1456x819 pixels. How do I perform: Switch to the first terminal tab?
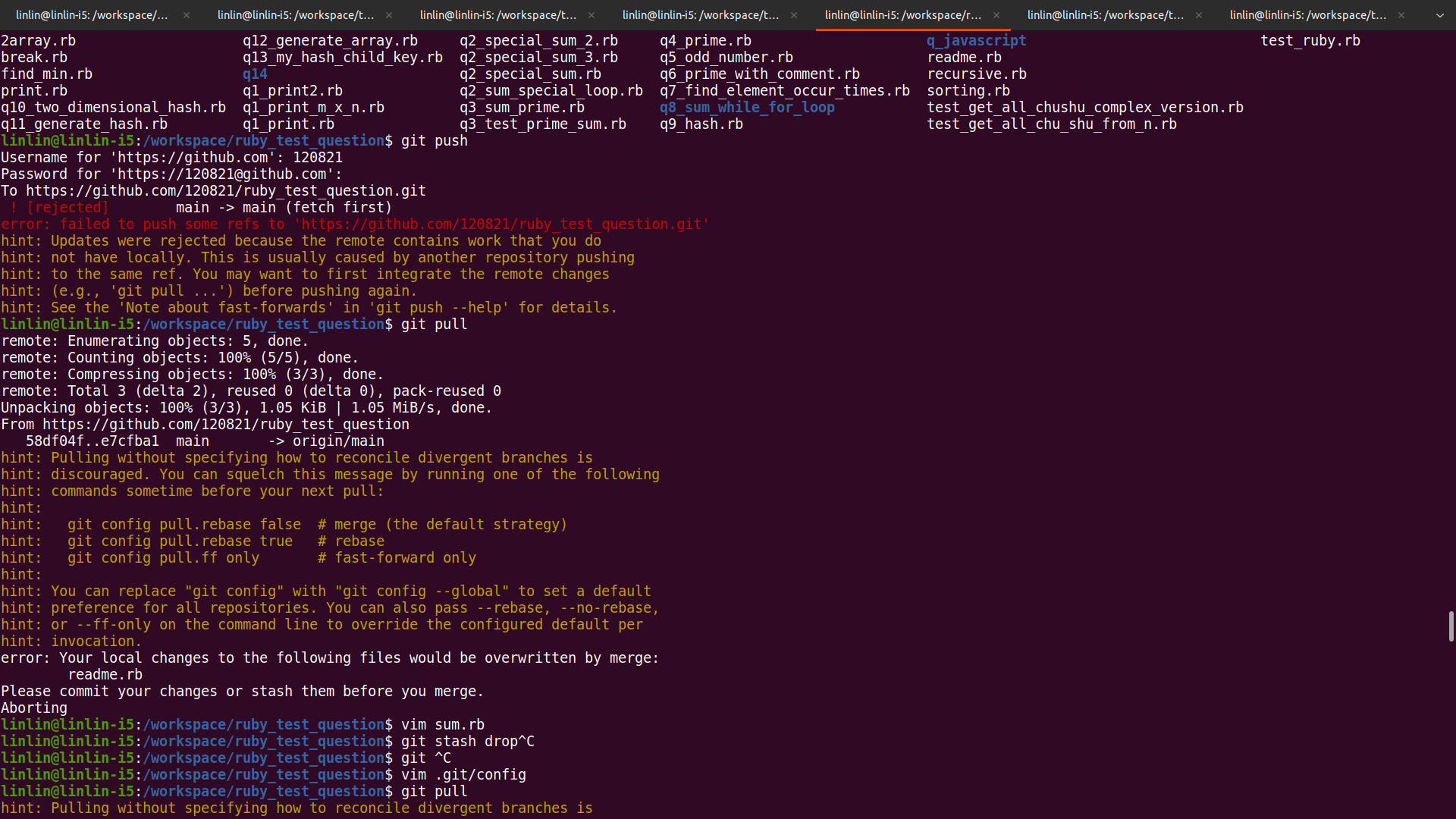coord(91,15)
